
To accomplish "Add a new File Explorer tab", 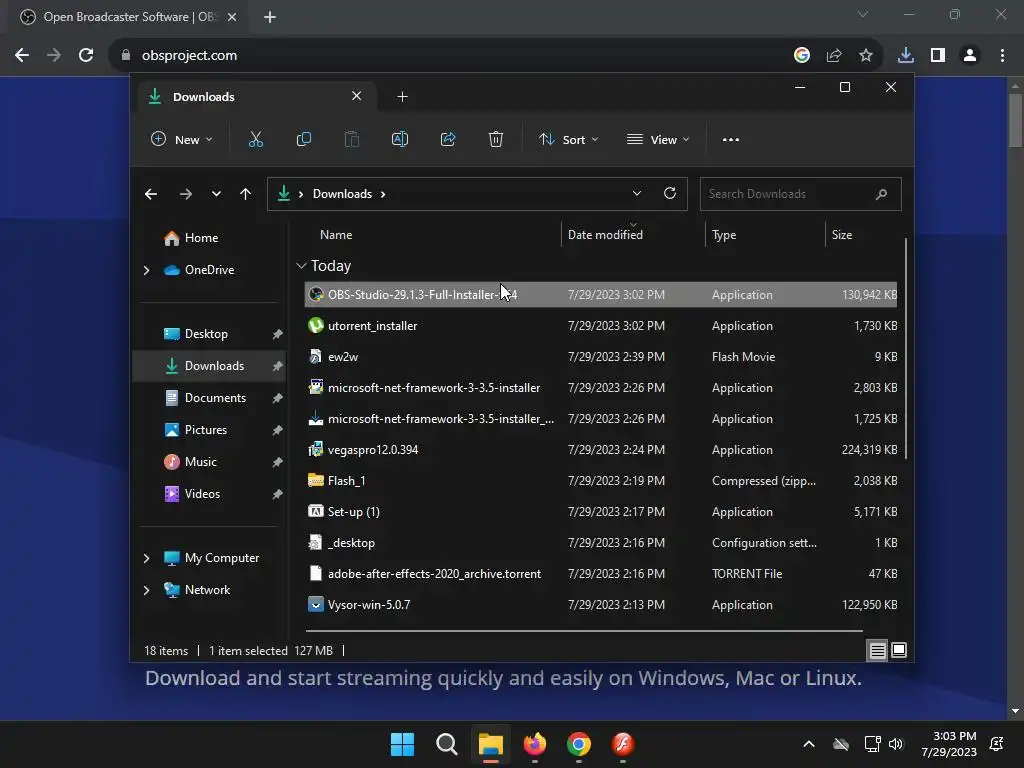I will click(x=402, y=97).
